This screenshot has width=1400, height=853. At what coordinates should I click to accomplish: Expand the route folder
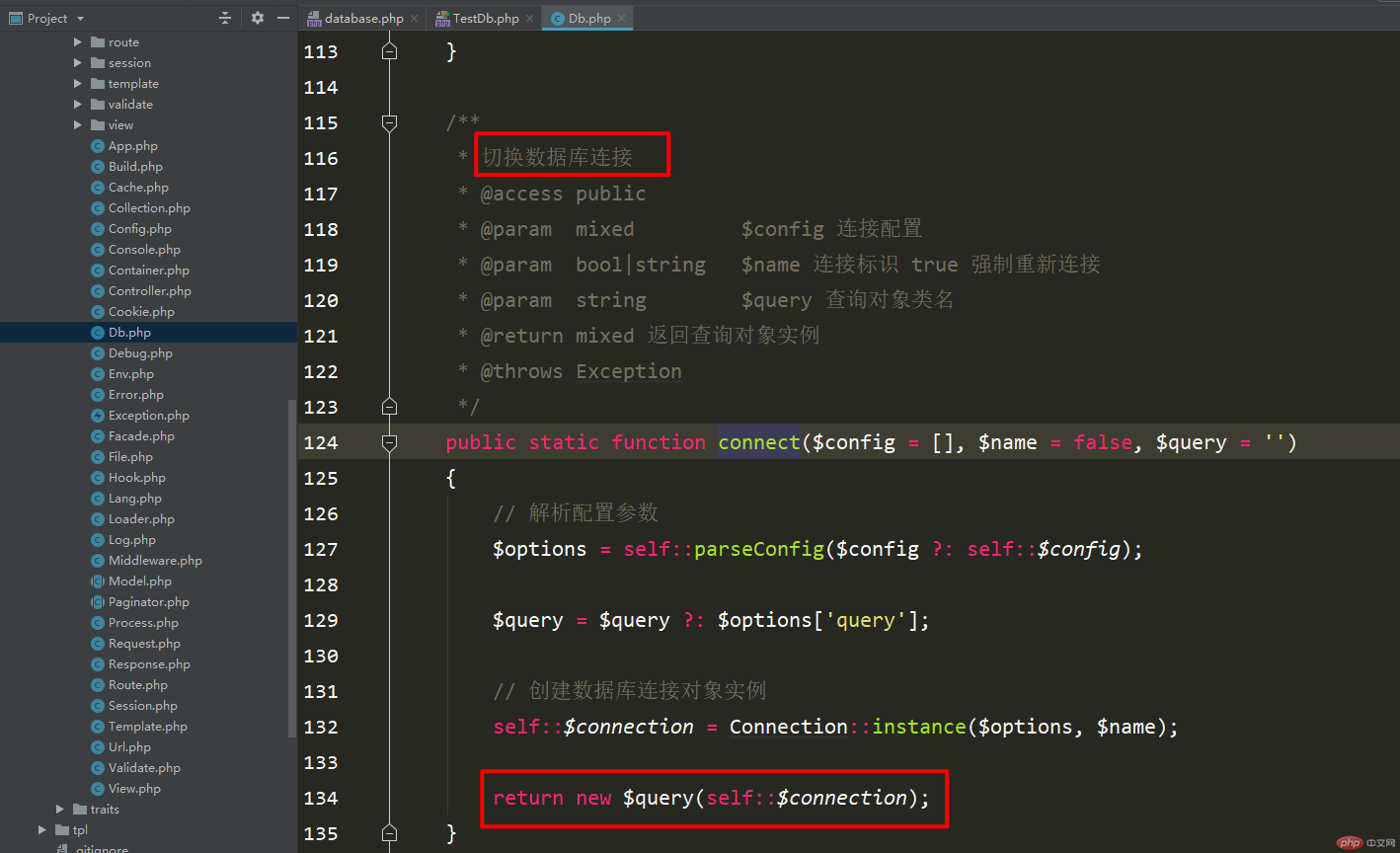[78, 42]
